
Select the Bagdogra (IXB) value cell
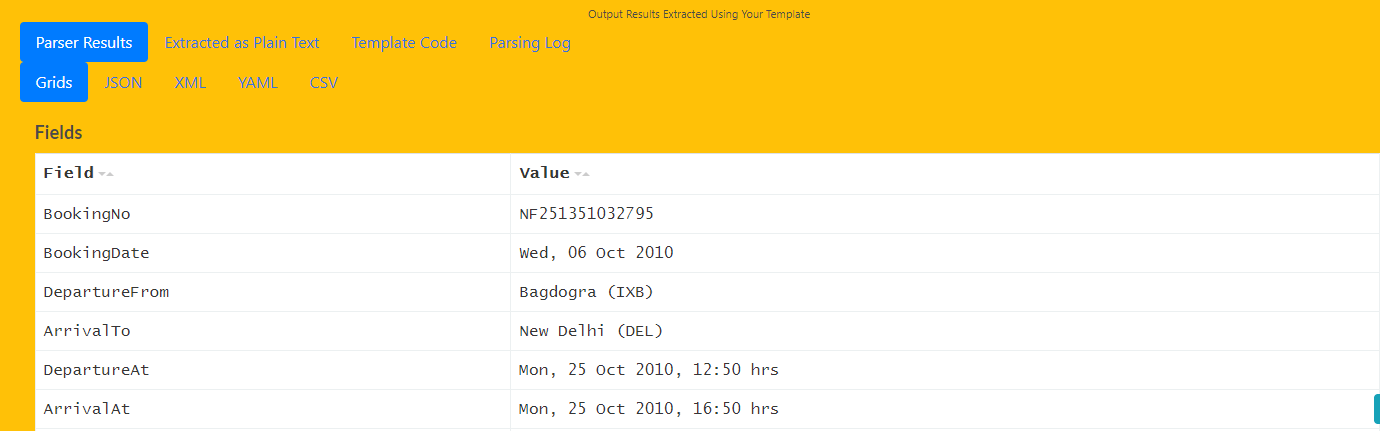[x=945, y=292]
